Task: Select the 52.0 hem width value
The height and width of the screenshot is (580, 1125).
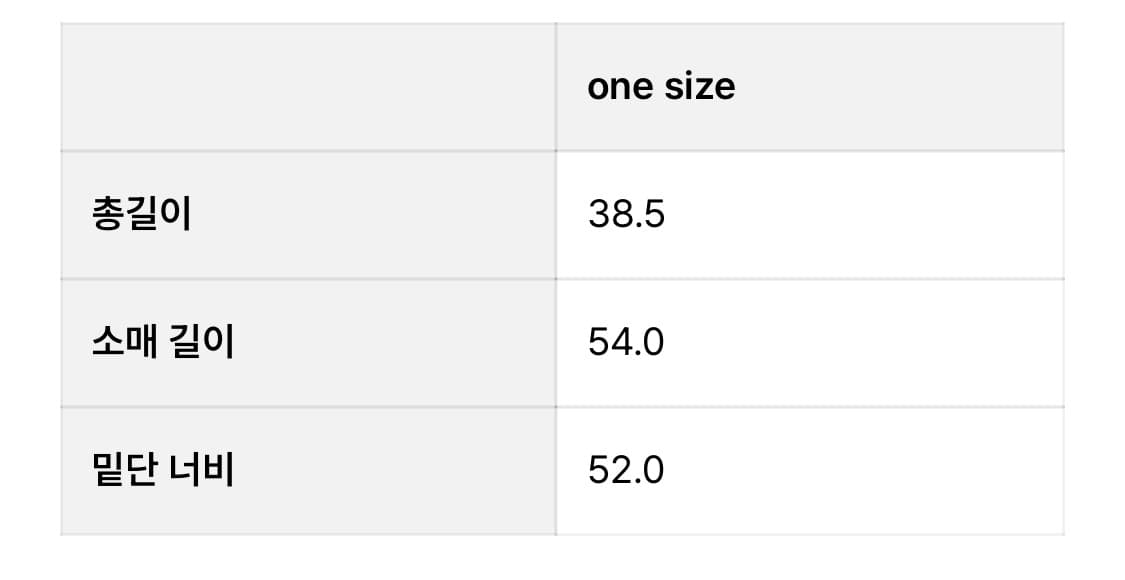Action: click(626, 470)
